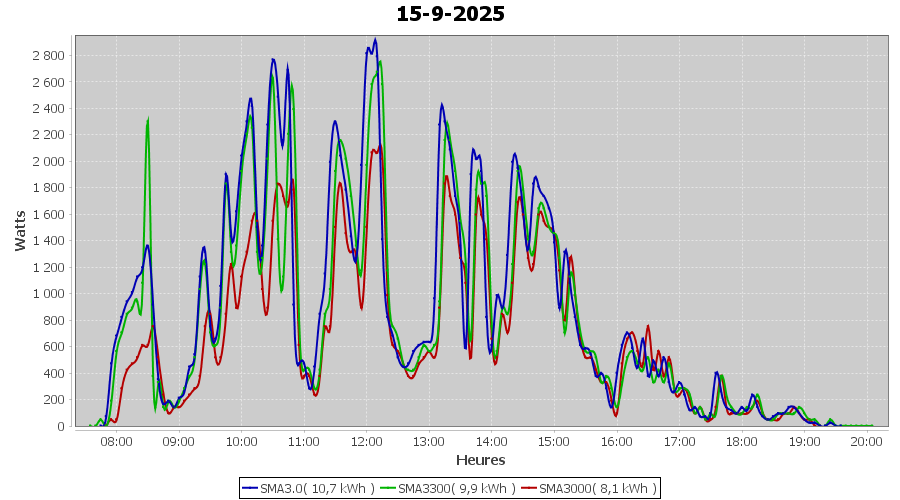The height and width of the screenshot is (500, 900).
Task: Click the 1 200 y-axis tick label
Action: point(49,268)
